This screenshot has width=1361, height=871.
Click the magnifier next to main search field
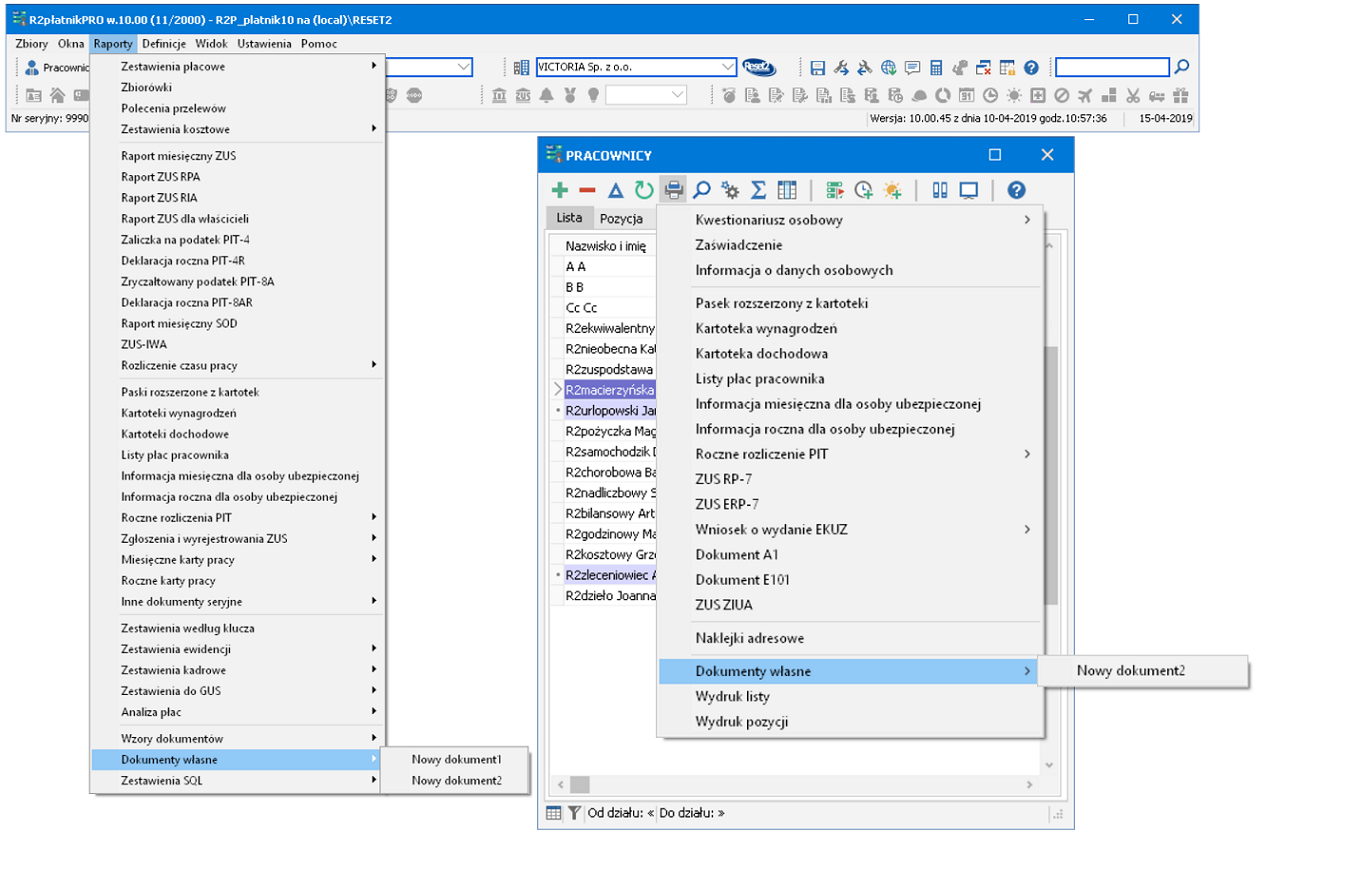coord(1182,67)
